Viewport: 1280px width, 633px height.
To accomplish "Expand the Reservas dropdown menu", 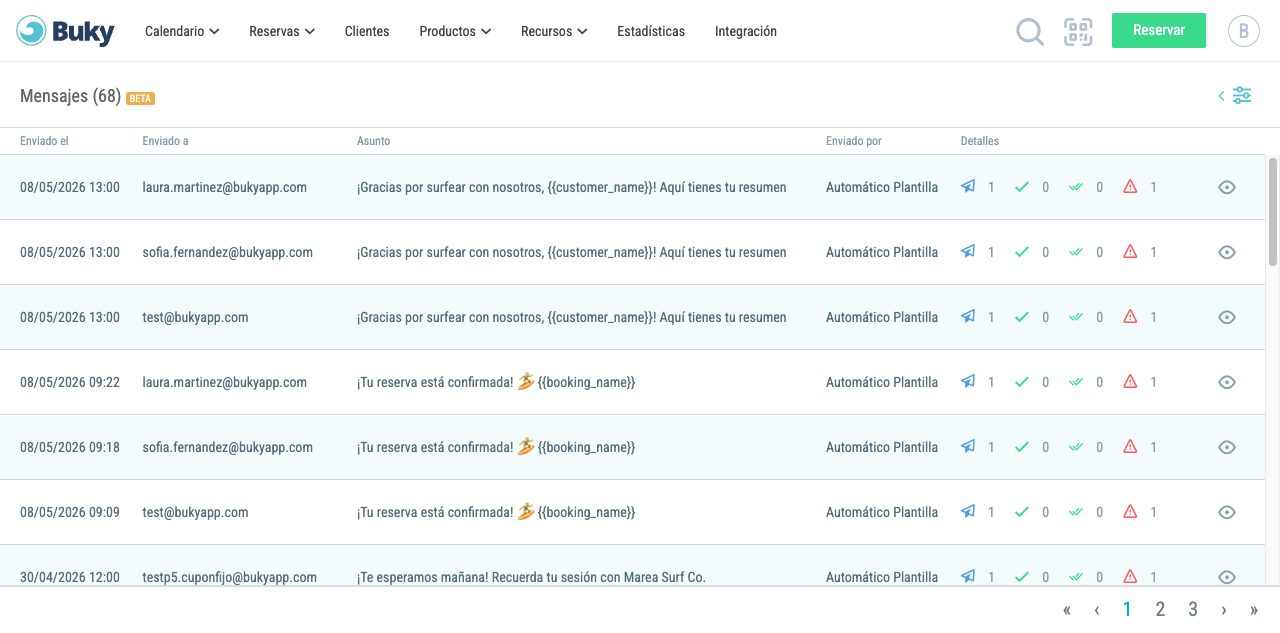I will tap(282, 31).
